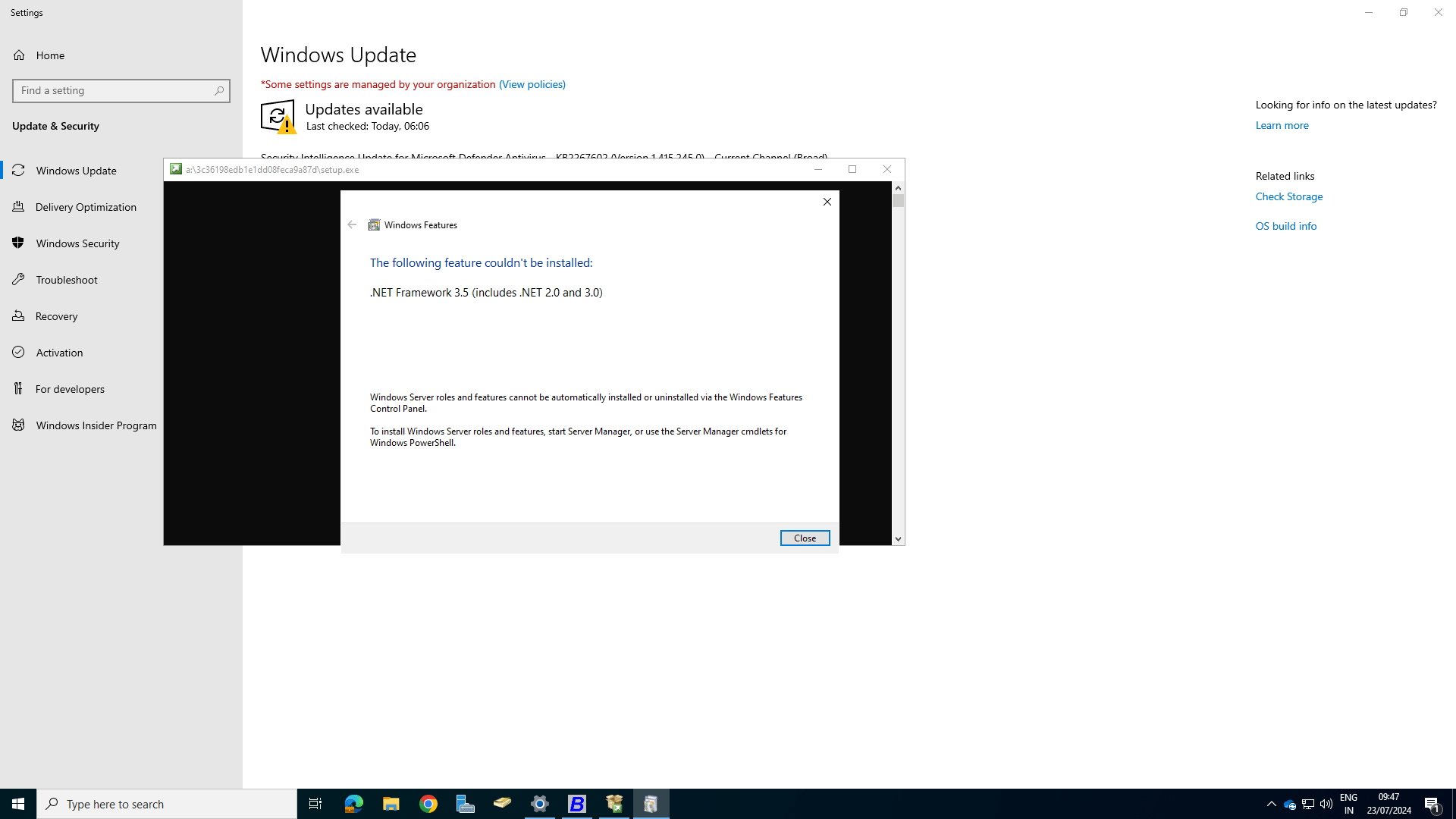Minimize the setup.exe window

(x=818, y=169)
